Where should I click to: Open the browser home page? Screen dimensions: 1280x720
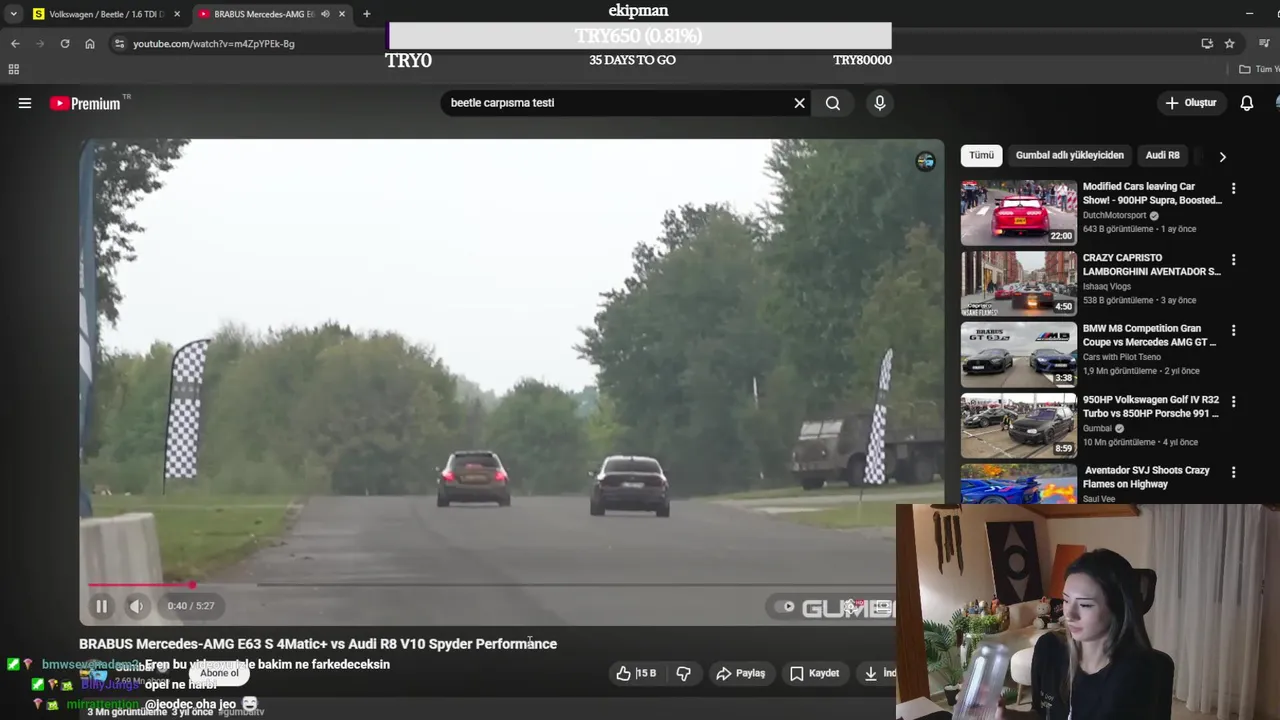[x=90, y=44]
